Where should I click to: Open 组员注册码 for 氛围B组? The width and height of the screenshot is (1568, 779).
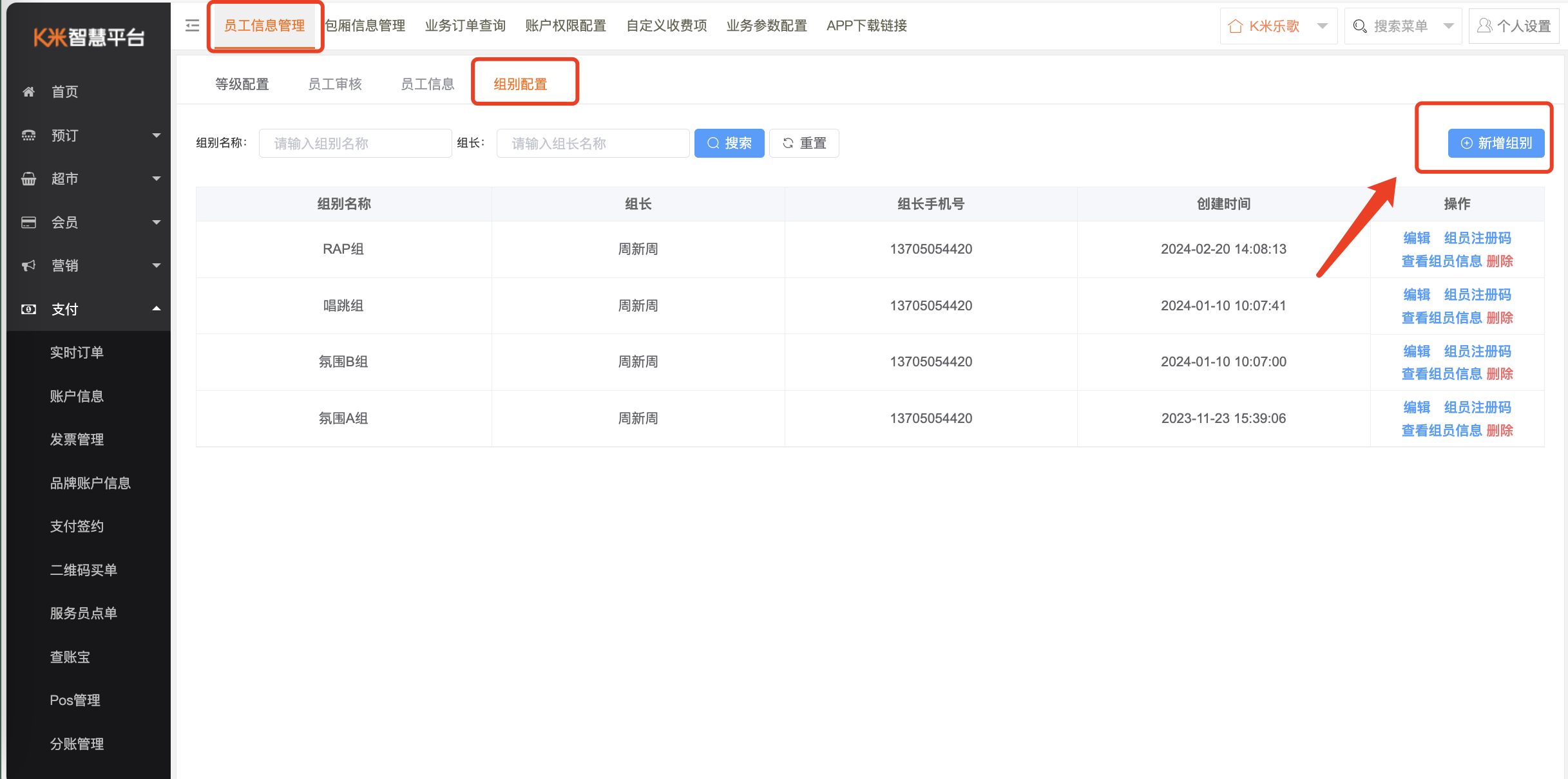coord(1477,352)
